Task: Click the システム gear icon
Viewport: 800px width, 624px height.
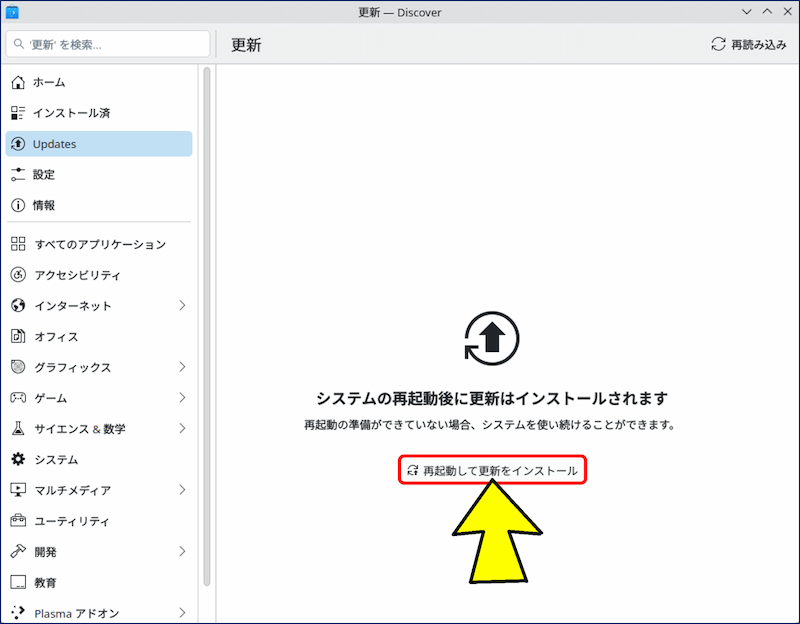Action: click(x=18, y=459)
